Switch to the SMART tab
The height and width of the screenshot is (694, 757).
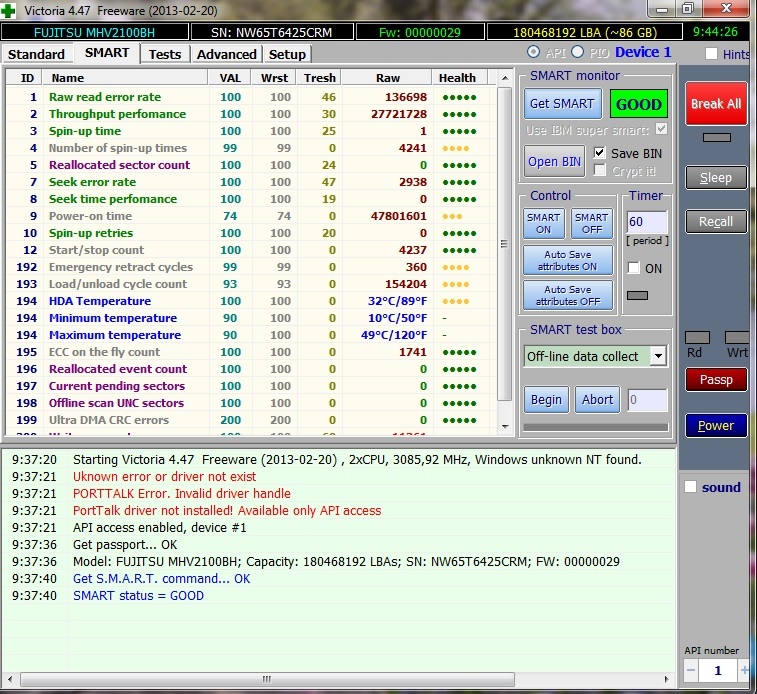tap(107, 53)
